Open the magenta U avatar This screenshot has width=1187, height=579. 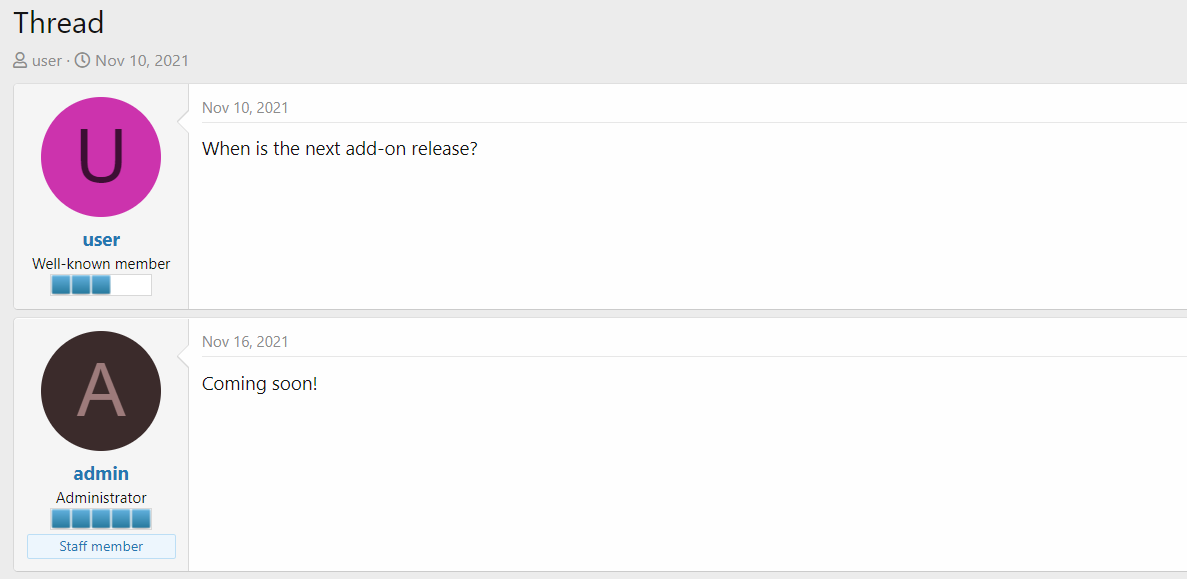coord(101,157)
